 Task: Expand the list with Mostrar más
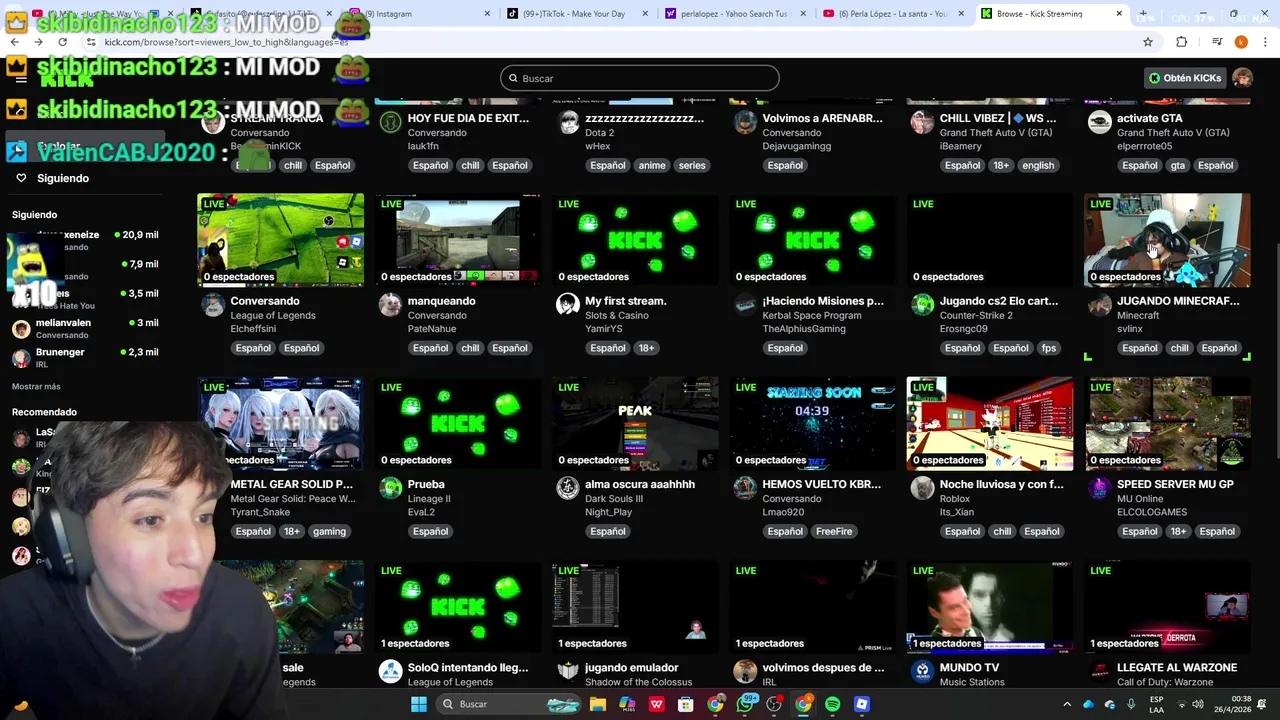(36, 386)
